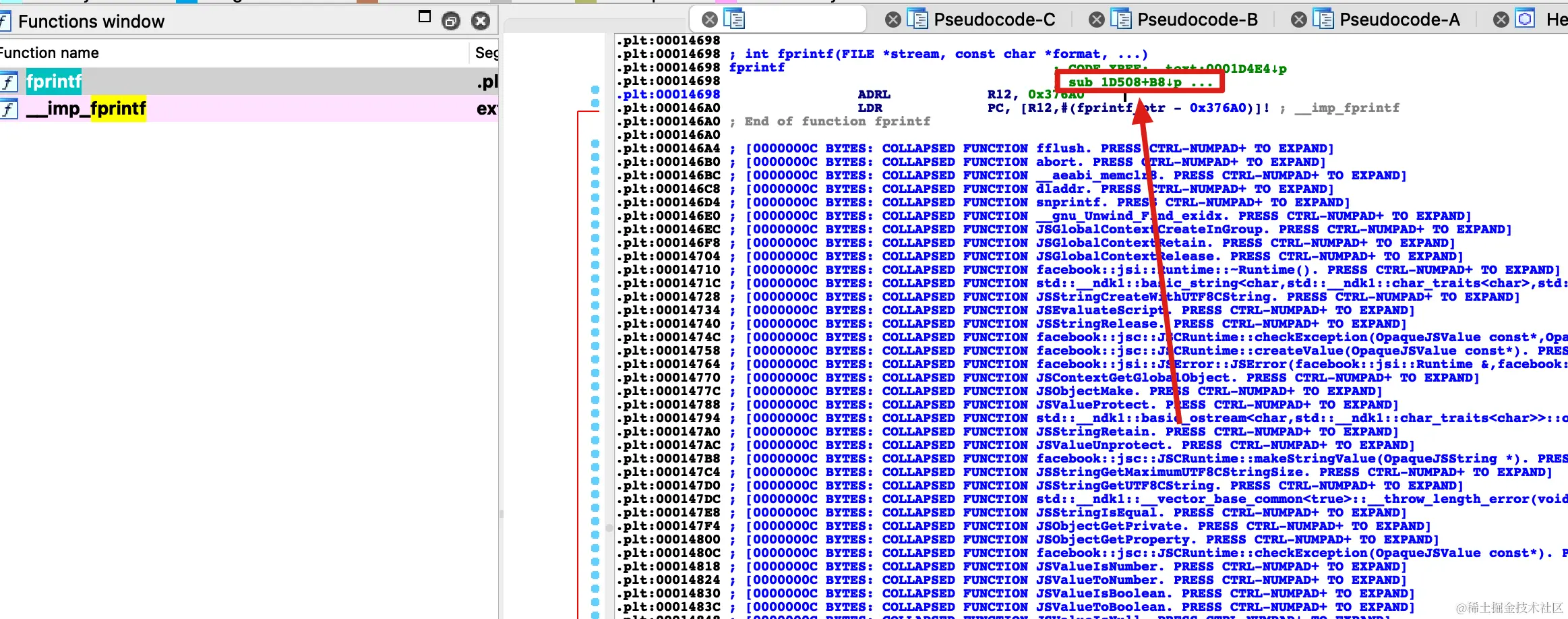Close the Pseudocode-C tab
1568x619 pixels.
coord(893,20)
